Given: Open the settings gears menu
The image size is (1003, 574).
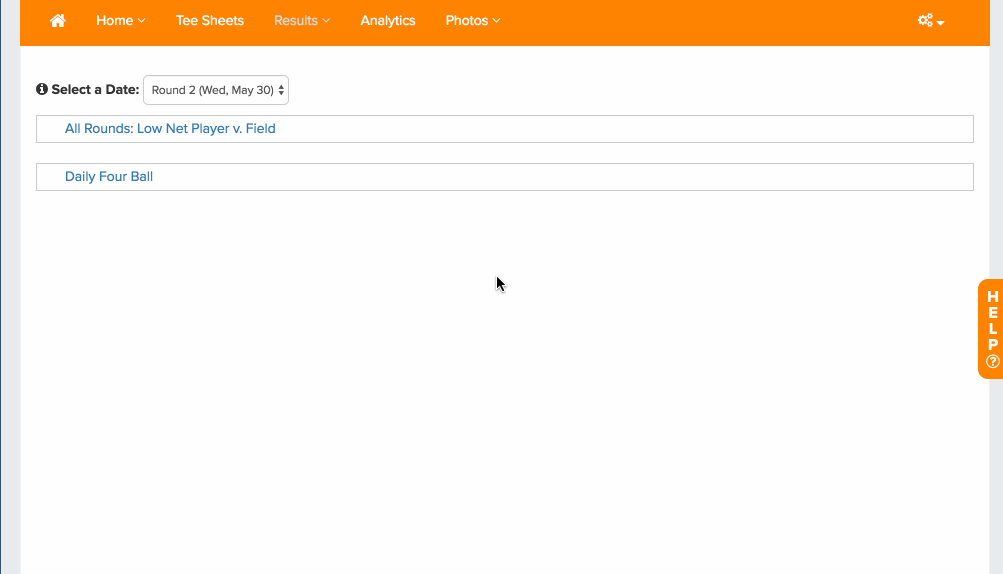Looking at the screenshot, I should (x=931, y=20).
